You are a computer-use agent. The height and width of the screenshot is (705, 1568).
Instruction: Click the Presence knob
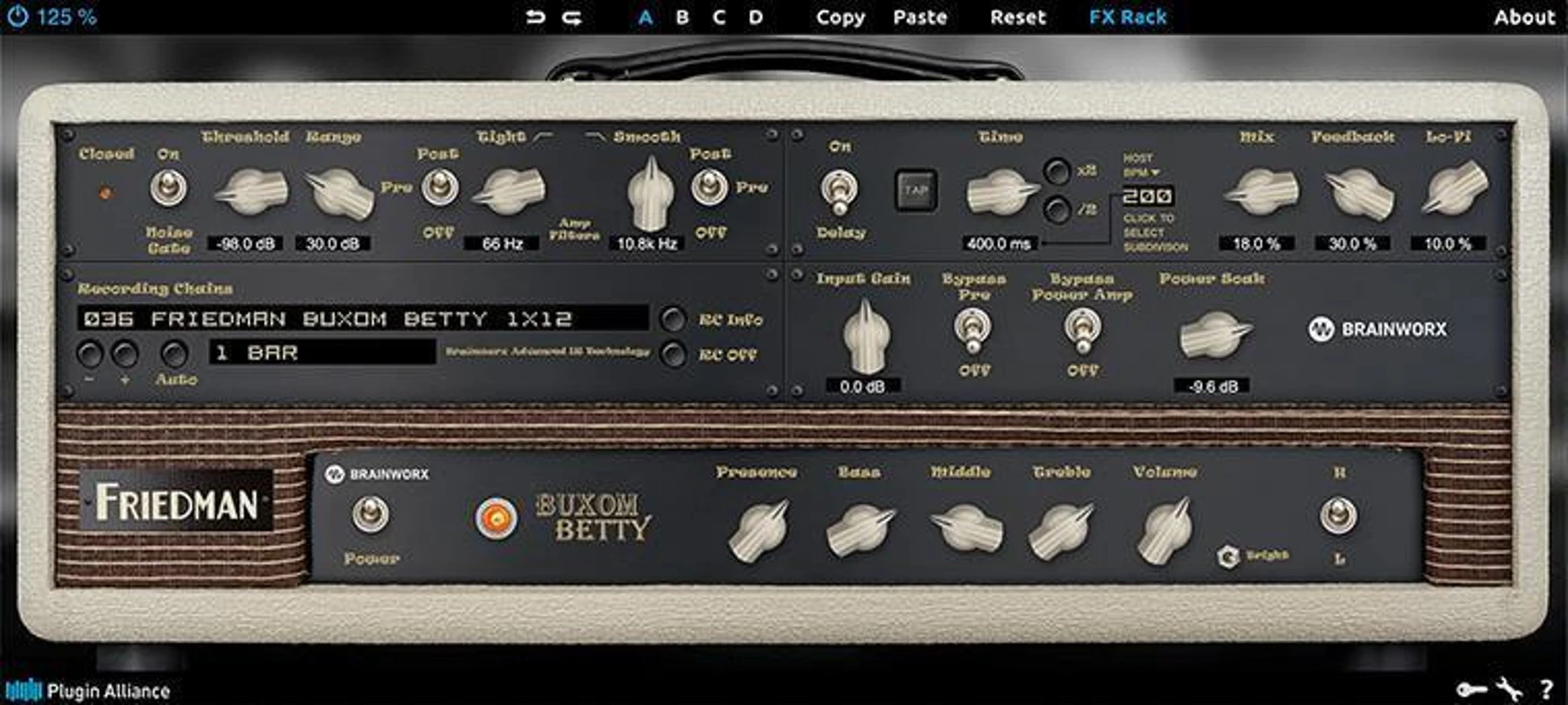pos(760,530)
